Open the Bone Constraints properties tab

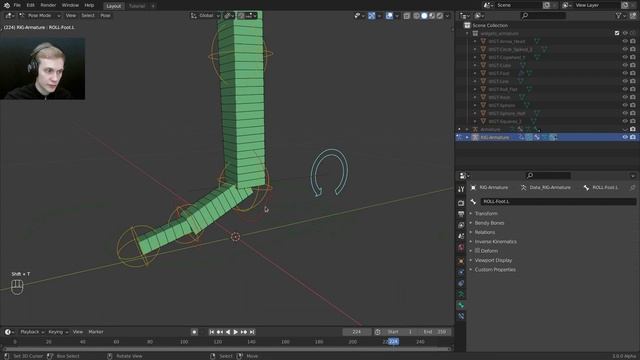[461, 316]
